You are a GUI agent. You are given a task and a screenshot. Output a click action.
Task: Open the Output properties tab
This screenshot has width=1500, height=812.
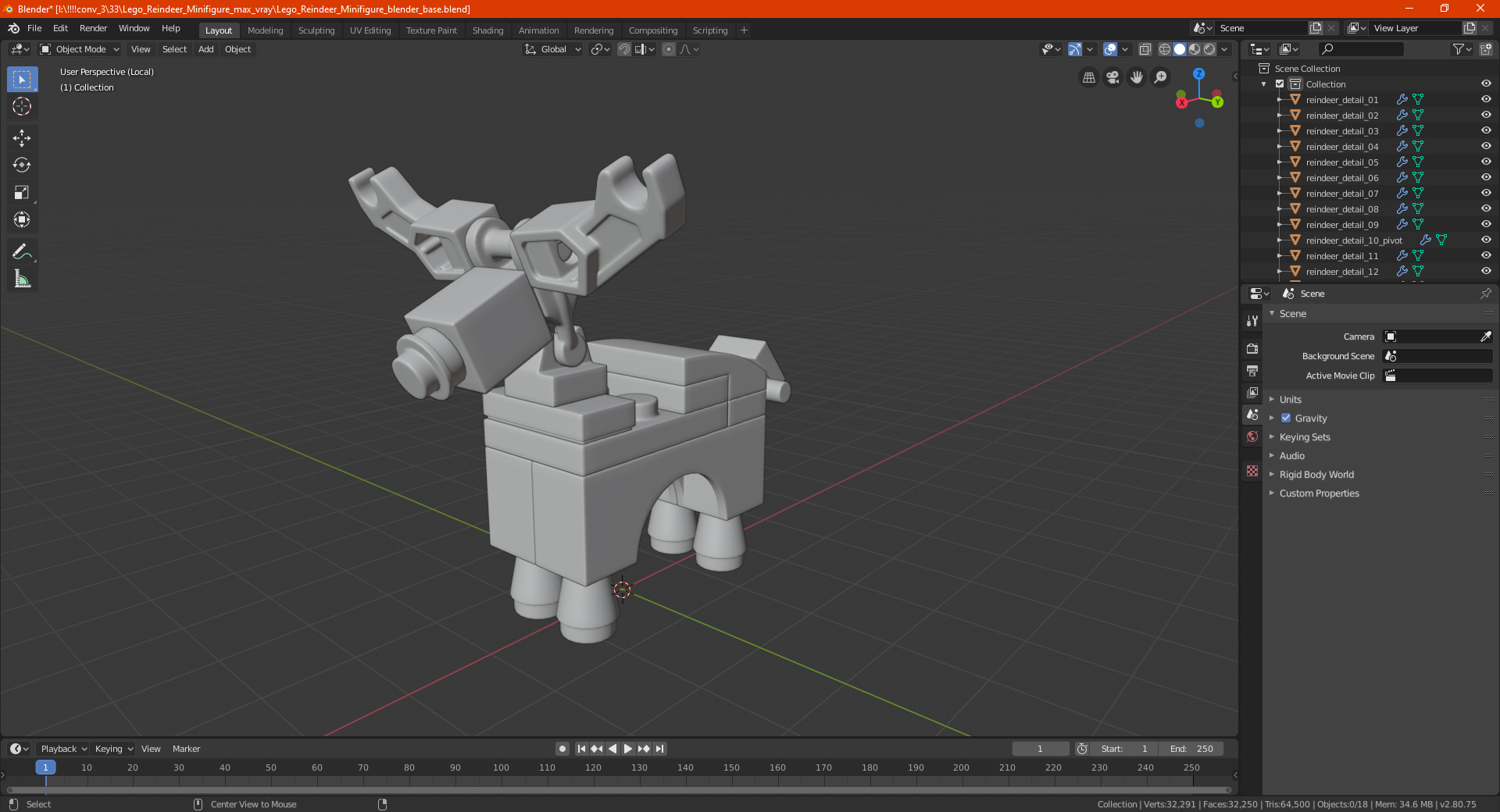click(x=1252, y=370)
